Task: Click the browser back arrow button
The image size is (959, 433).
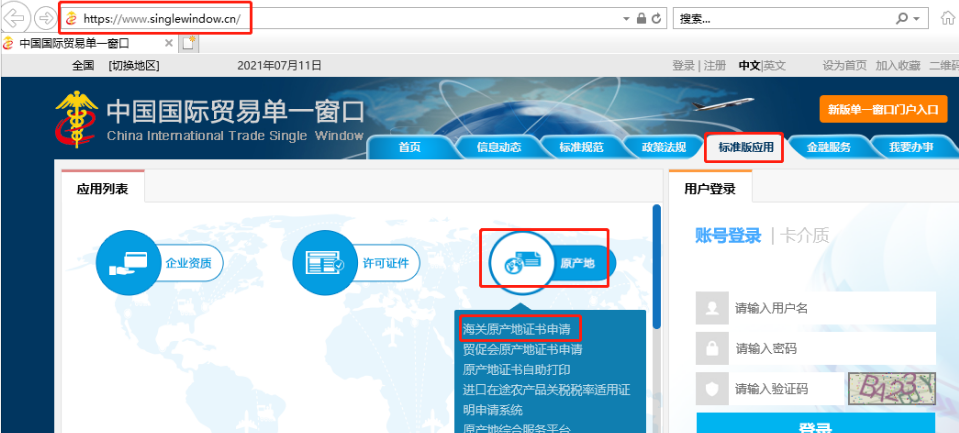Action: pyautogui.click(x=13, y=18)
